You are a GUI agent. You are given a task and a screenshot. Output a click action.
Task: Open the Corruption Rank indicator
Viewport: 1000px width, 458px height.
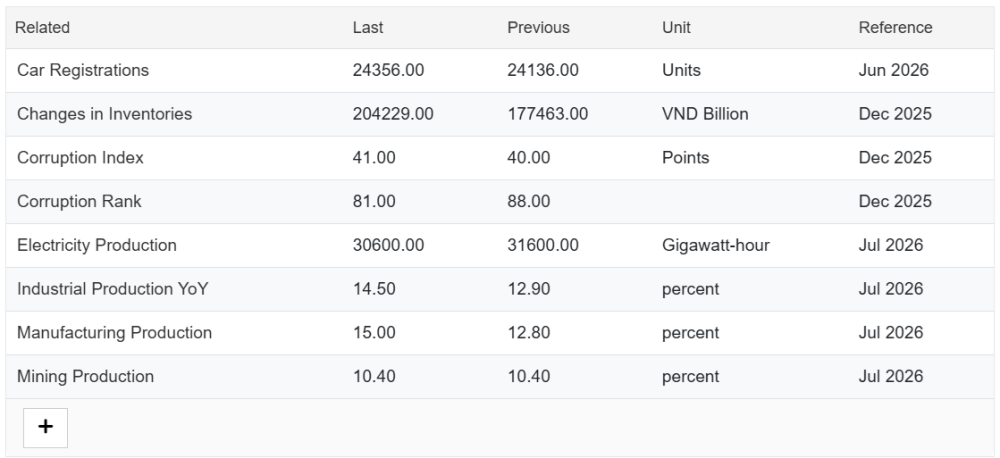click(79, 202)
